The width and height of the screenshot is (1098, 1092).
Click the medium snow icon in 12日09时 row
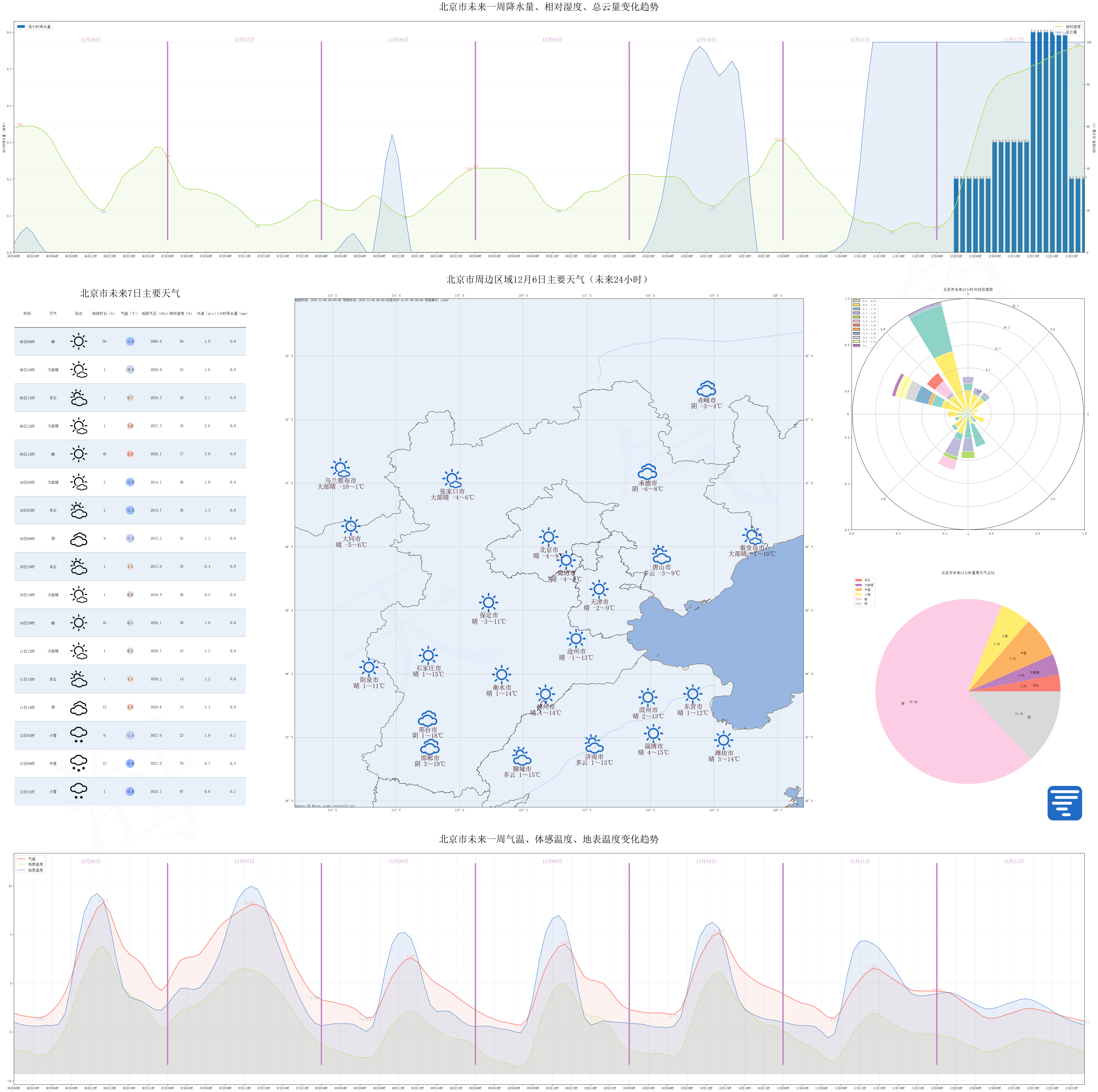[x=79, y=763]
